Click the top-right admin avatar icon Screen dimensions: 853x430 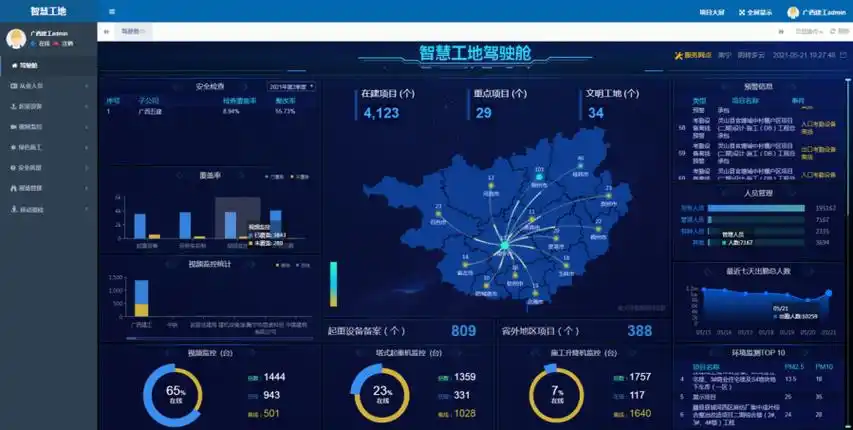click(x=793, y=13)
